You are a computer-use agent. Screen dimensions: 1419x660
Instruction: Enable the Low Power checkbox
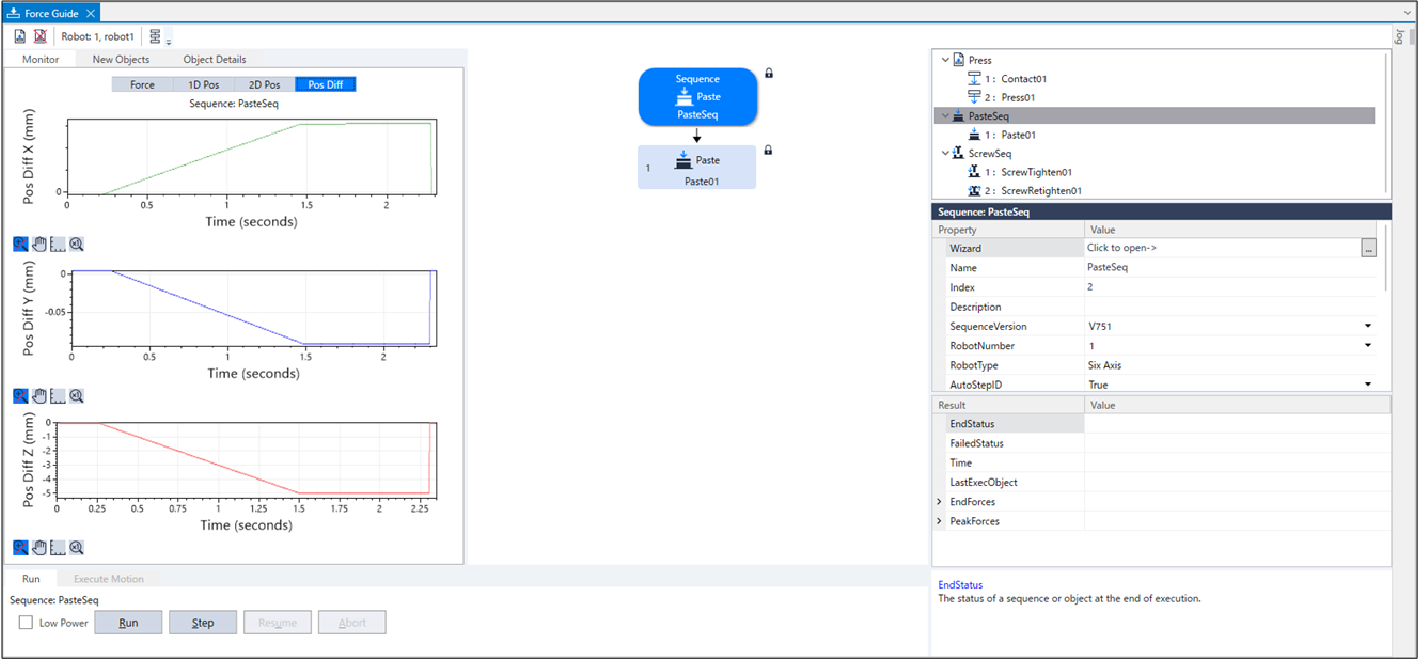click(25, 623)
